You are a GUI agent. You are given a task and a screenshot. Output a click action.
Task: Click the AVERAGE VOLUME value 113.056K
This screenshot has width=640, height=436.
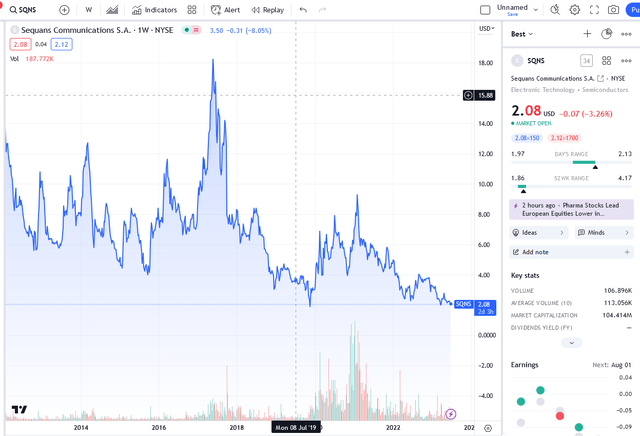(618, 303)
